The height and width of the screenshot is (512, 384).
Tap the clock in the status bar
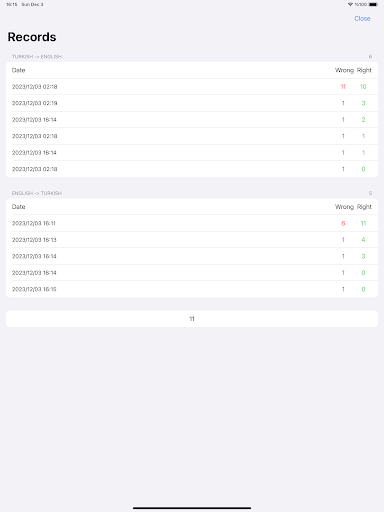[12, 4]
